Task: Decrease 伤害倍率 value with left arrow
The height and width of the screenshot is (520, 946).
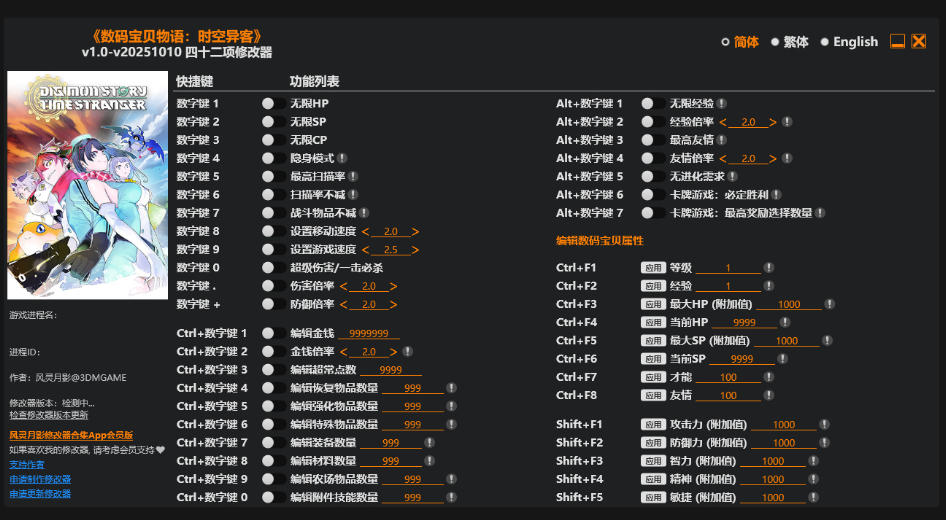Action: [343, 286]
